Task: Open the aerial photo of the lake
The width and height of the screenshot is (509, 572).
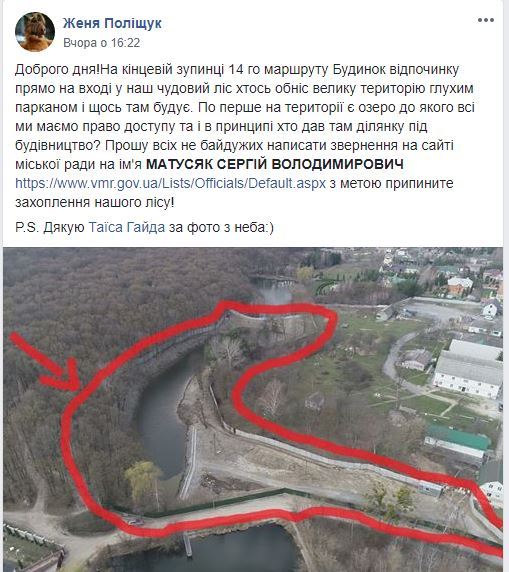Action: click(x=252, y=409)
